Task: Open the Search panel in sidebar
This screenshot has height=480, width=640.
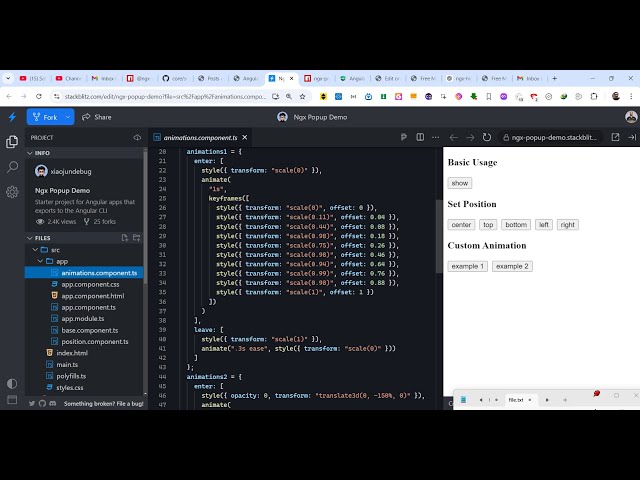Action: (x=12, y=166)
